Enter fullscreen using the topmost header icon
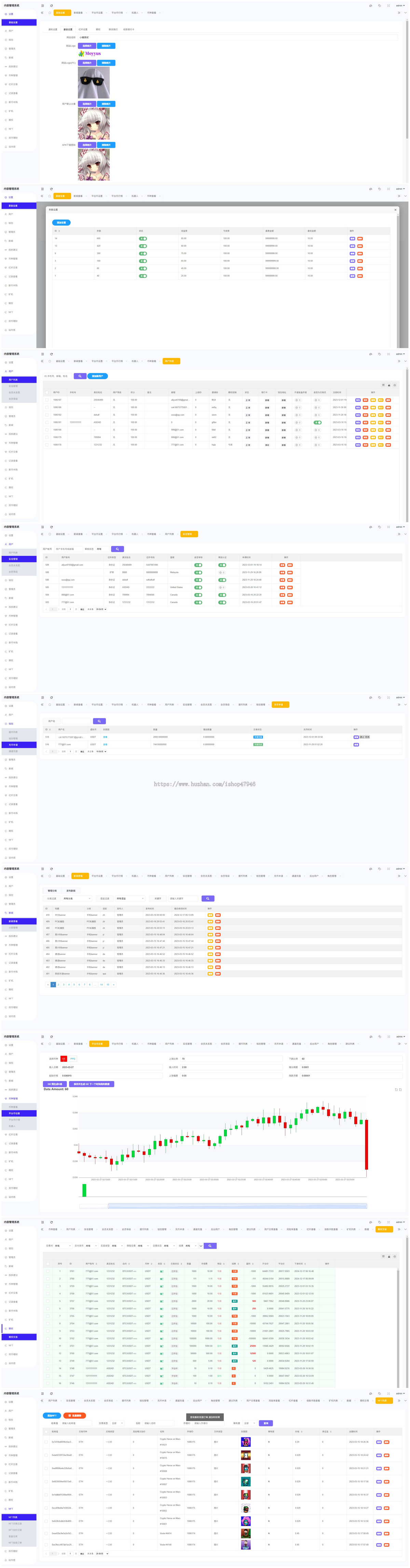Viewport: 410px width, 1568px height. [389, 5]
